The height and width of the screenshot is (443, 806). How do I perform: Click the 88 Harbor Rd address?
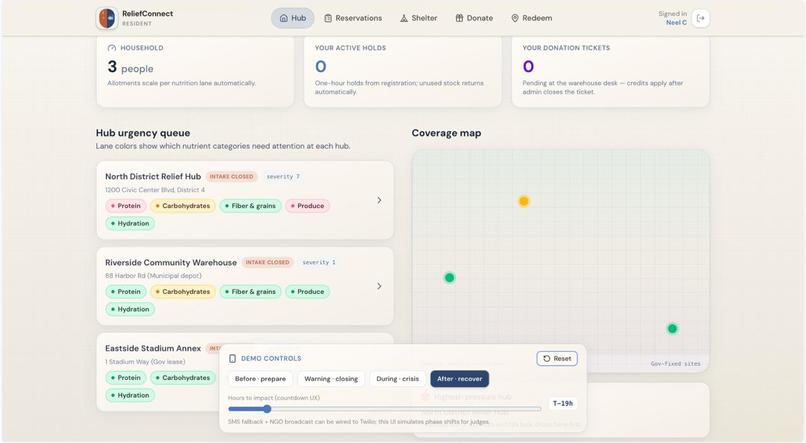[x=153, y=275]
